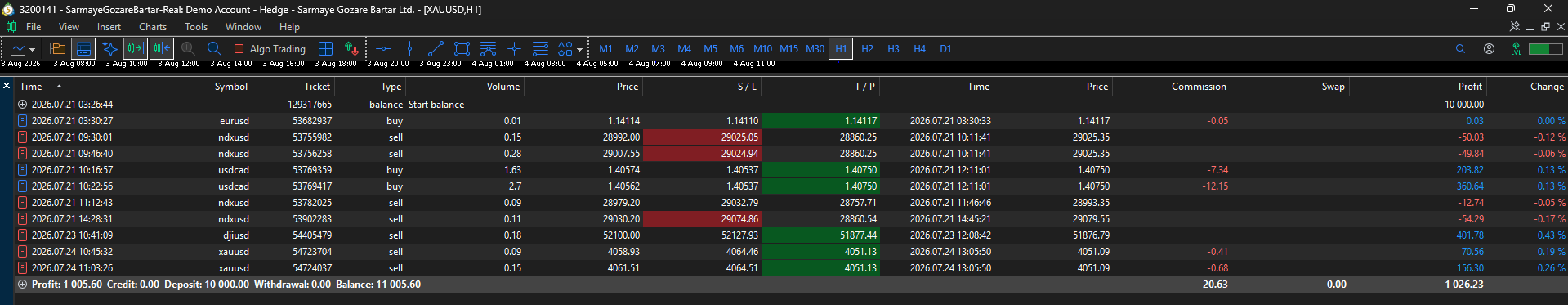Select the active H1 timeframe button
Screen dimensions: 1568x305
point(841,49)
